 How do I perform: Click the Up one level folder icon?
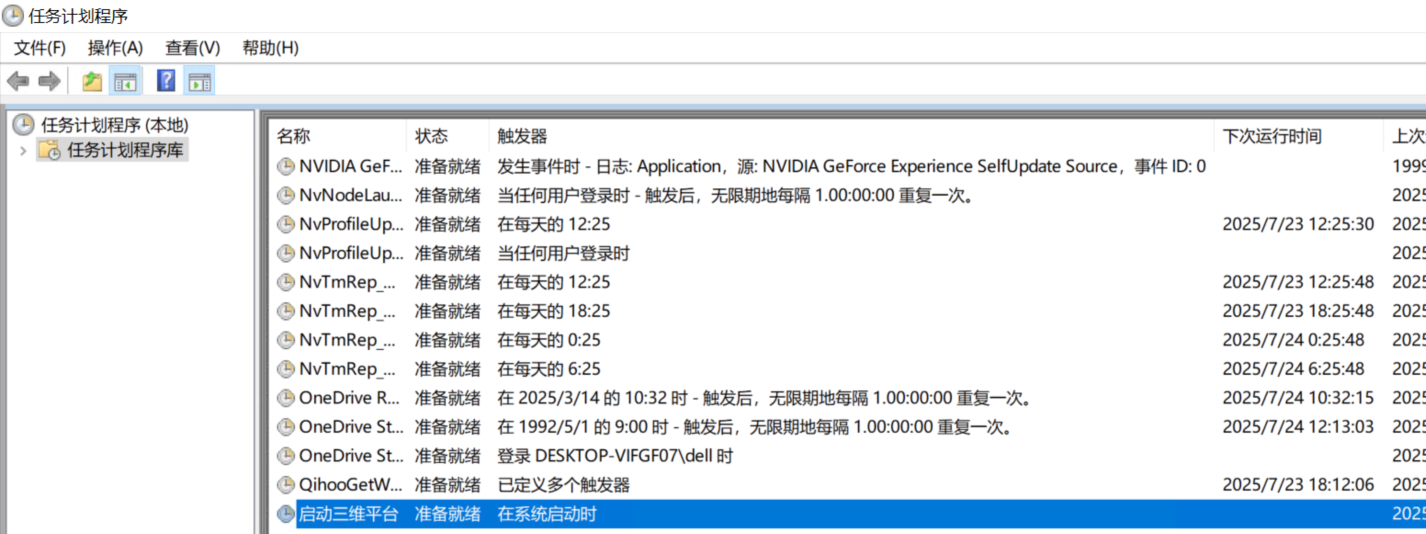tap(92, 81)
